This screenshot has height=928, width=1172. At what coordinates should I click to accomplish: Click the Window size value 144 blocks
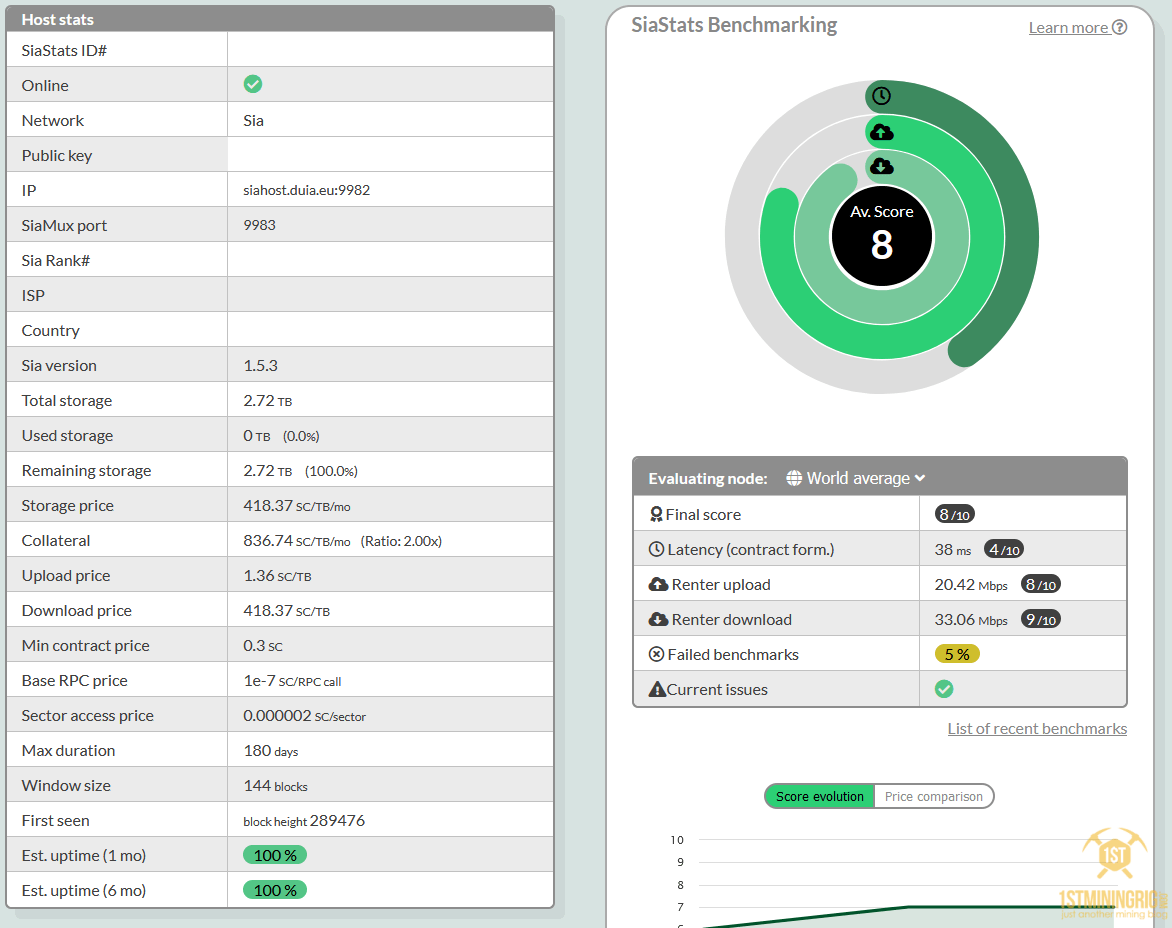point(275,785)
